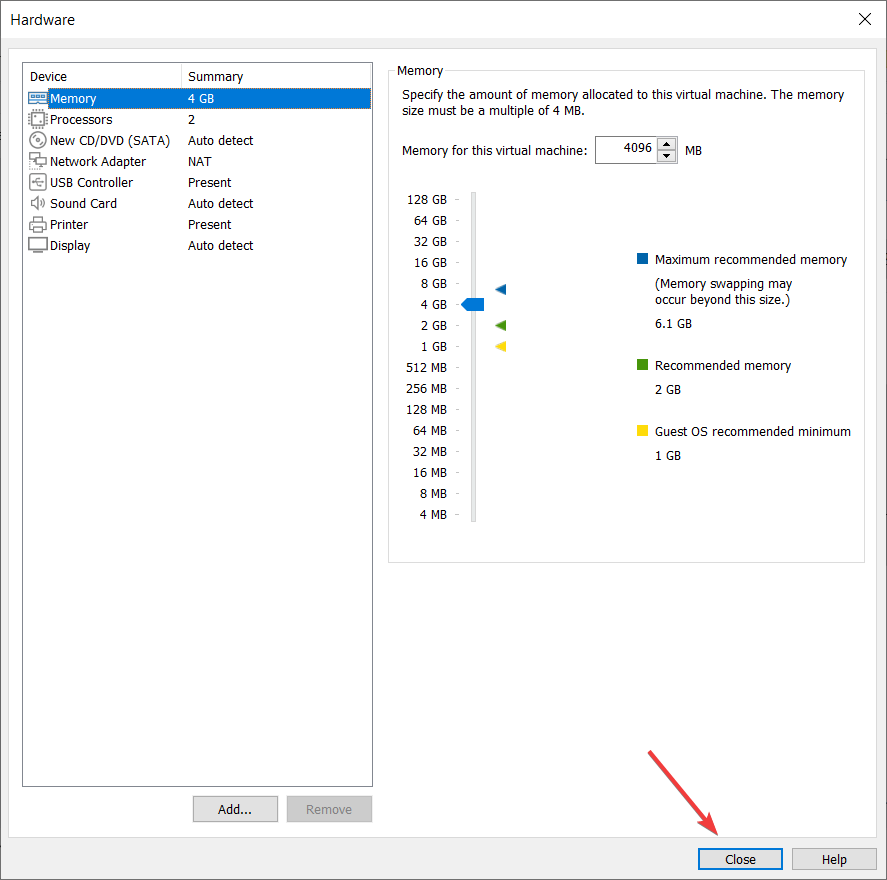This screenshot has height=880, width=887.
Task: Click the Sound Card Auto detect summary
Action: 220,203
